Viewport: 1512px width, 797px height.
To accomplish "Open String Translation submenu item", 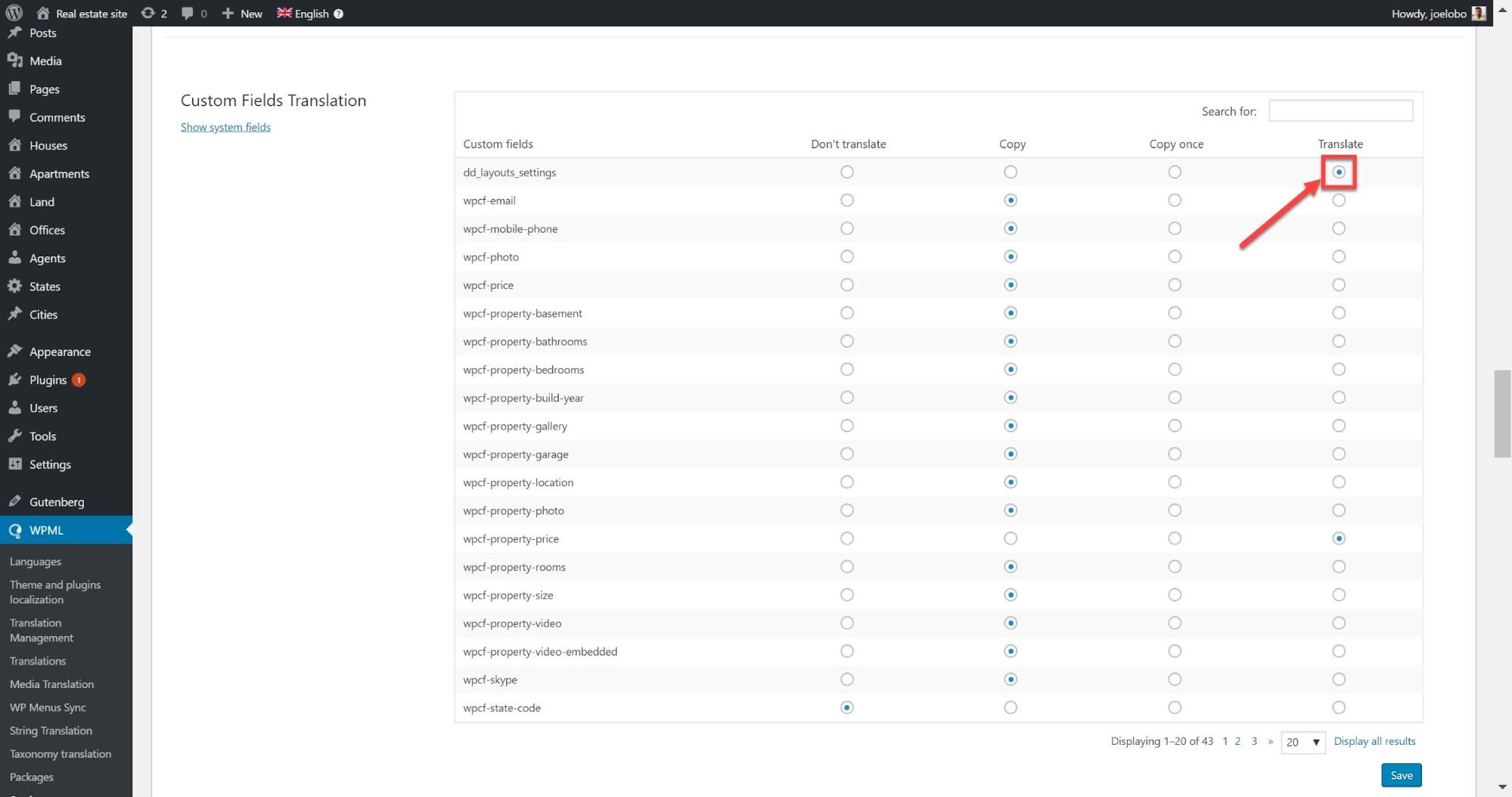I will (51, 730).
